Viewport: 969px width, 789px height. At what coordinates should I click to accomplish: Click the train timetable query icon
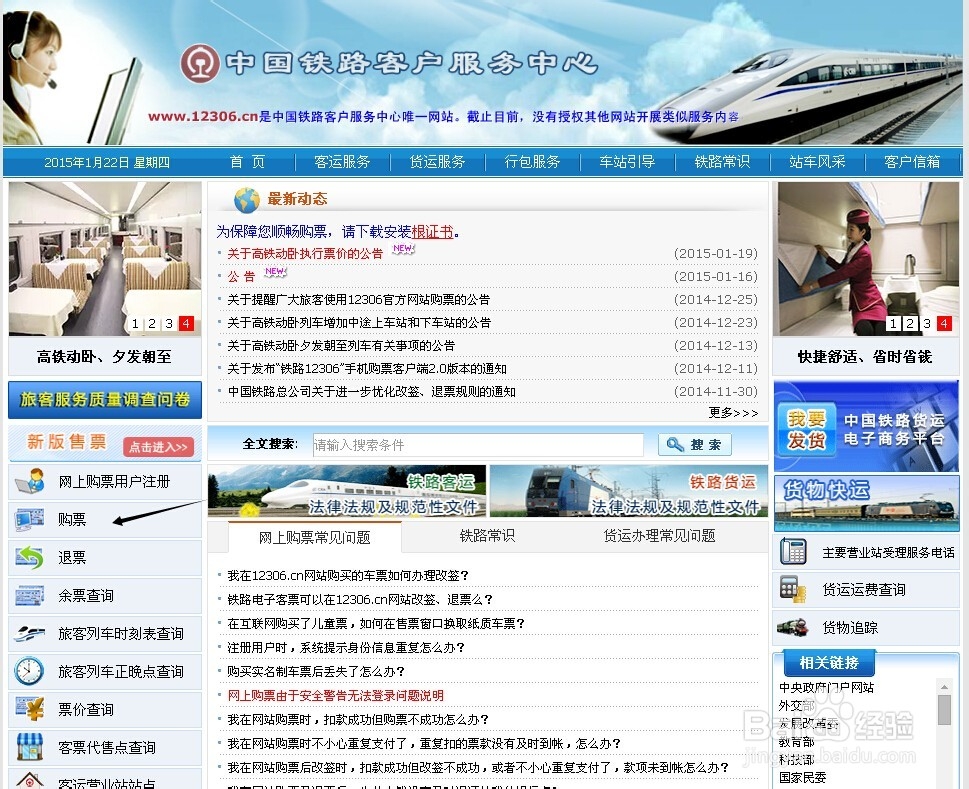[x=29, y=634]
